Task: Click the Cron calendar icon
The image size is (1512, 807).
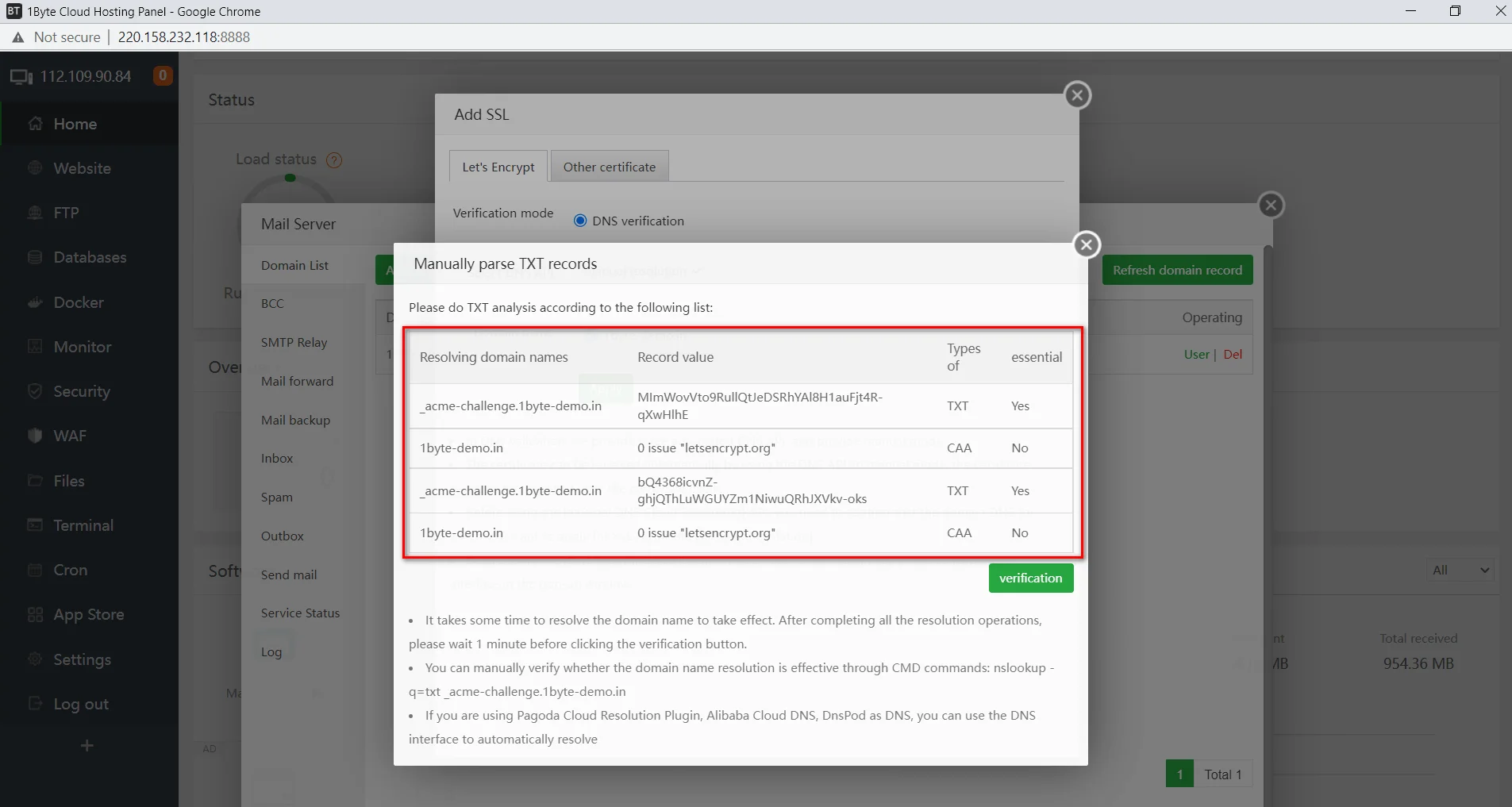Action: coord(35,570)
